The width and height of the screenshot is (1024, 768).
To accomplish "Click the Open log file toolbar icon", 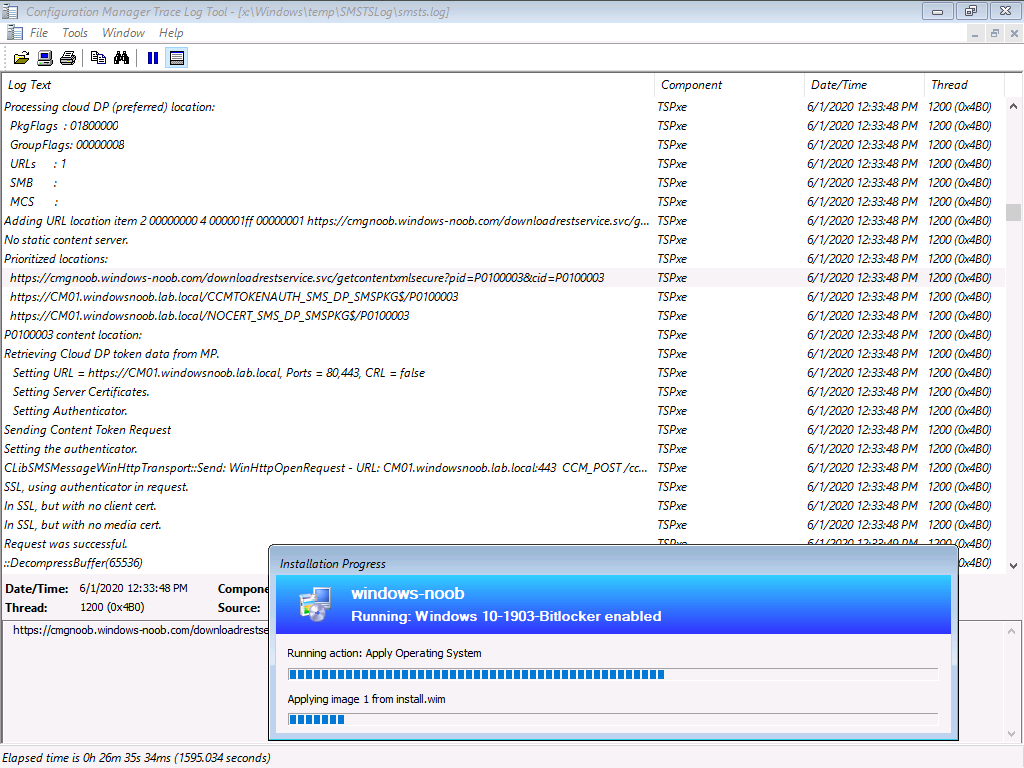I will tap(22, 58).
